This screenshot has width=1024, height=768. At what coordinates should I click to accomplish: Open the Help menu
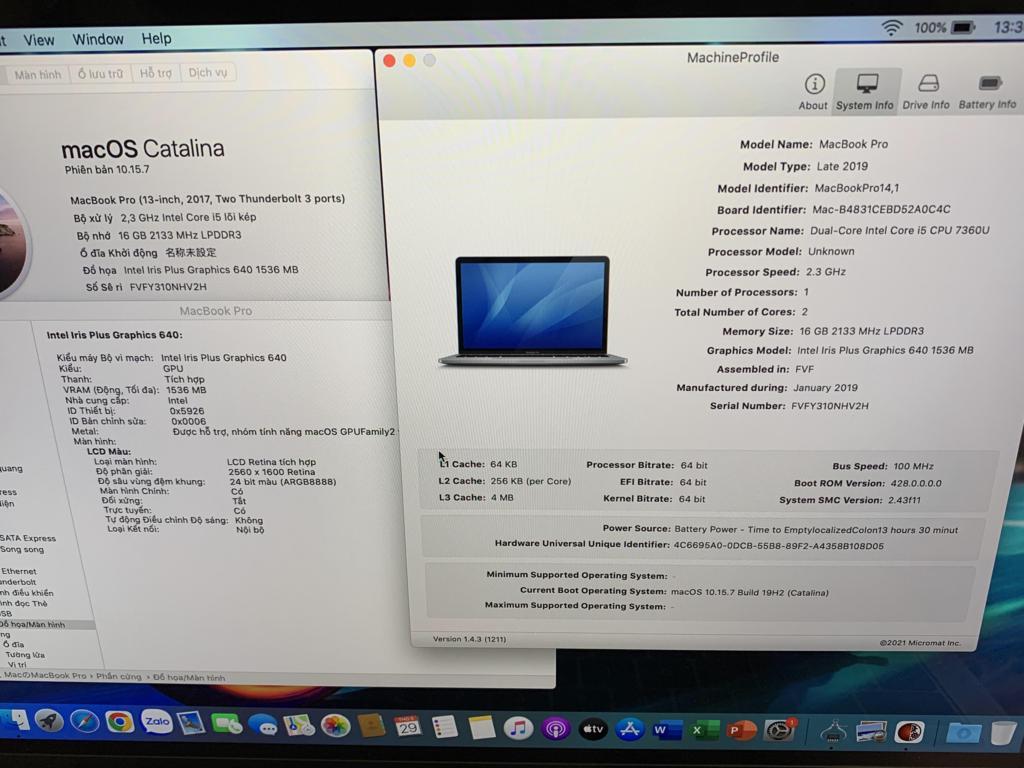[157, 39]
